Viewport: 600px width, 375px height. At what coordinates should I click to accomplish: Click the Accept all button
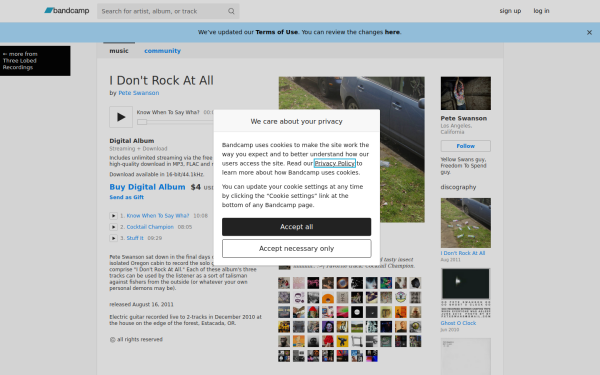pos(297,227)
